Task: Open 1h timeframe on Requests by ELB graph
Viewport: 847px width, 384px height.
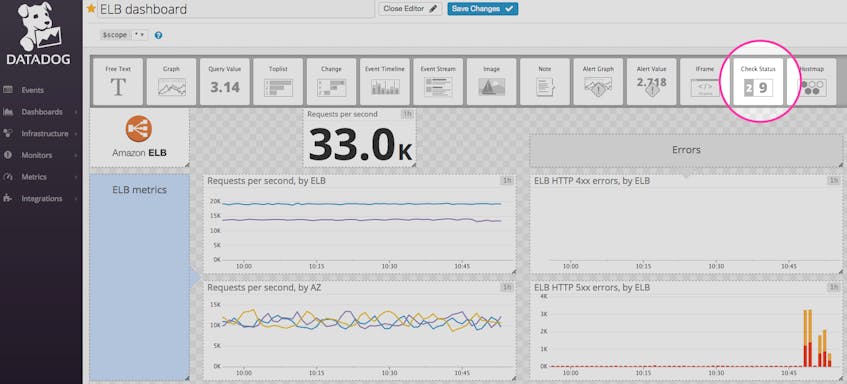Action: [x=507, y=180]
